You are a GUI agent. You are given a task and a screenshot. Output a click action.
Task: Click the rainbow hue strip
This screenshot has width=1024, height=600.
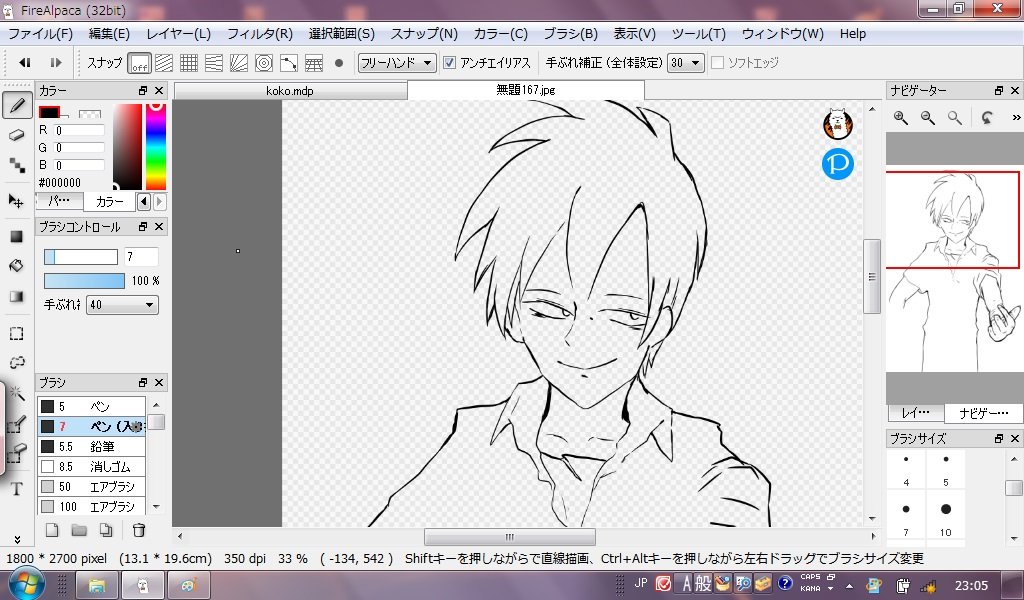tap(155, 147)
